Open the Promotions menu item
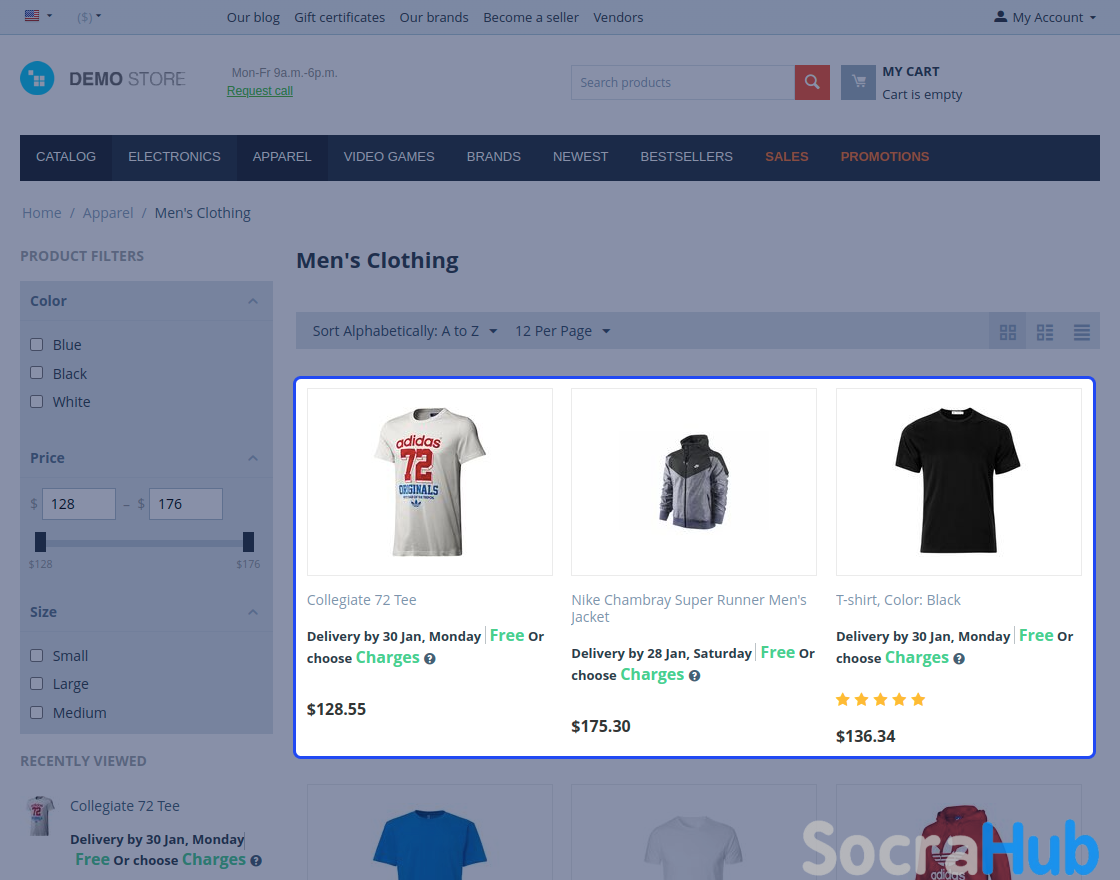1120x880 pixels. (x=885, y=157)
